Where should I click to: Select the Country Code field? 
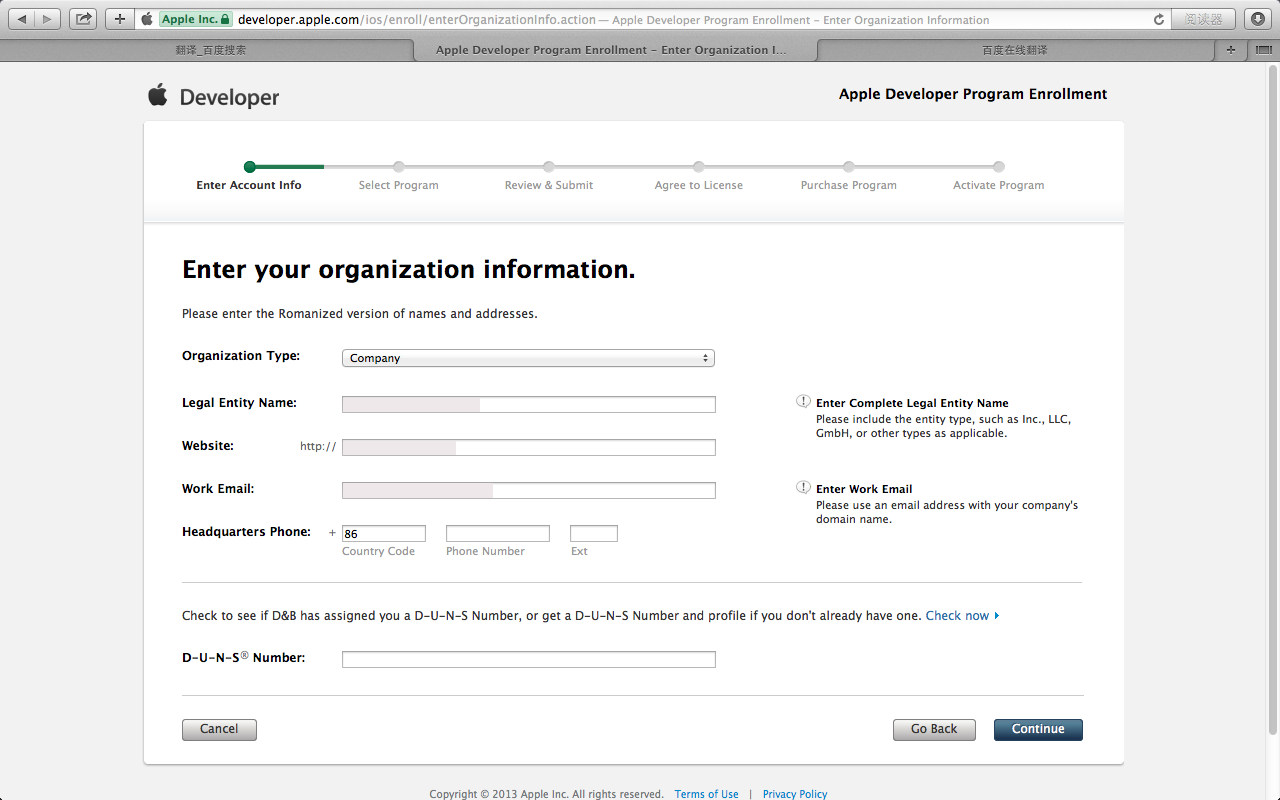[x=384, y=534]
